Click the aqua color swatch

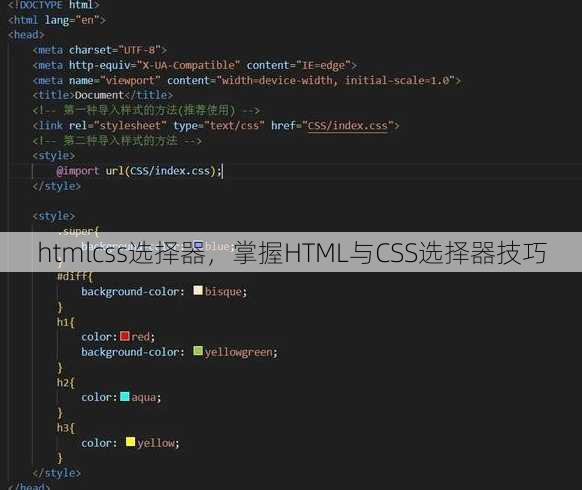coord(125,396)
